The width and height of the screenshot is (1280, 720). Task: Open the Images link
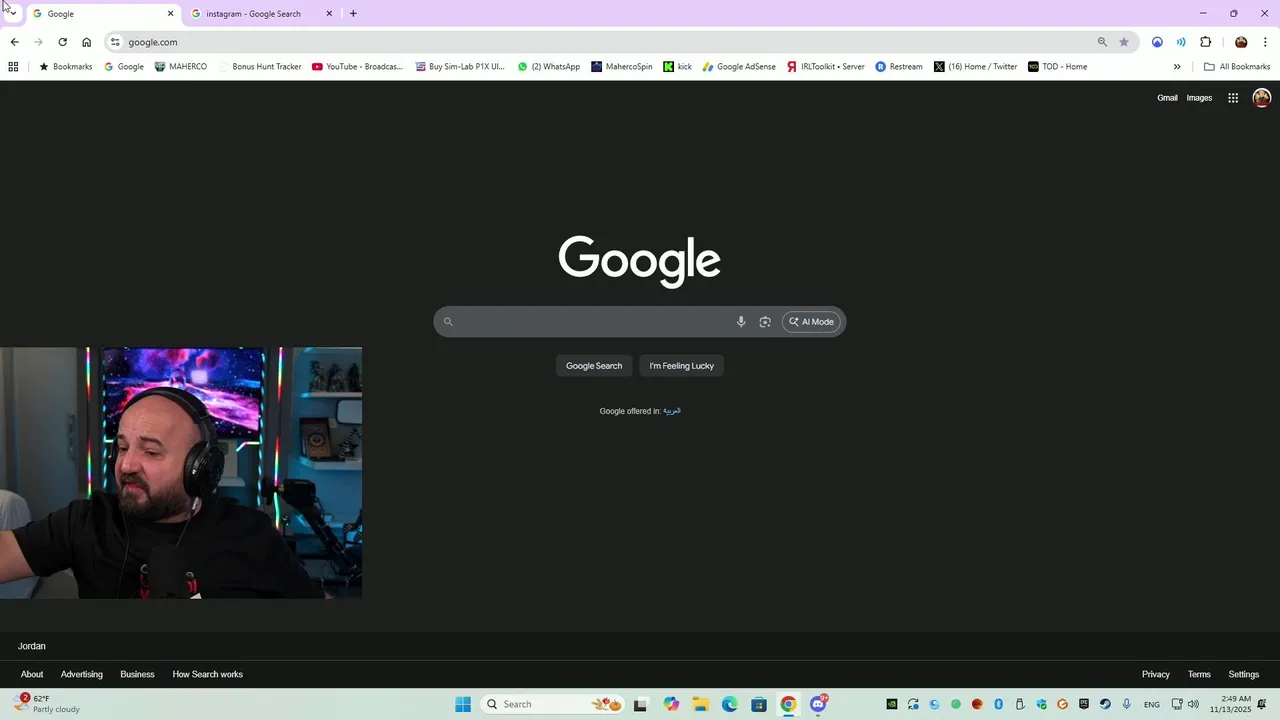(1199, 98)
